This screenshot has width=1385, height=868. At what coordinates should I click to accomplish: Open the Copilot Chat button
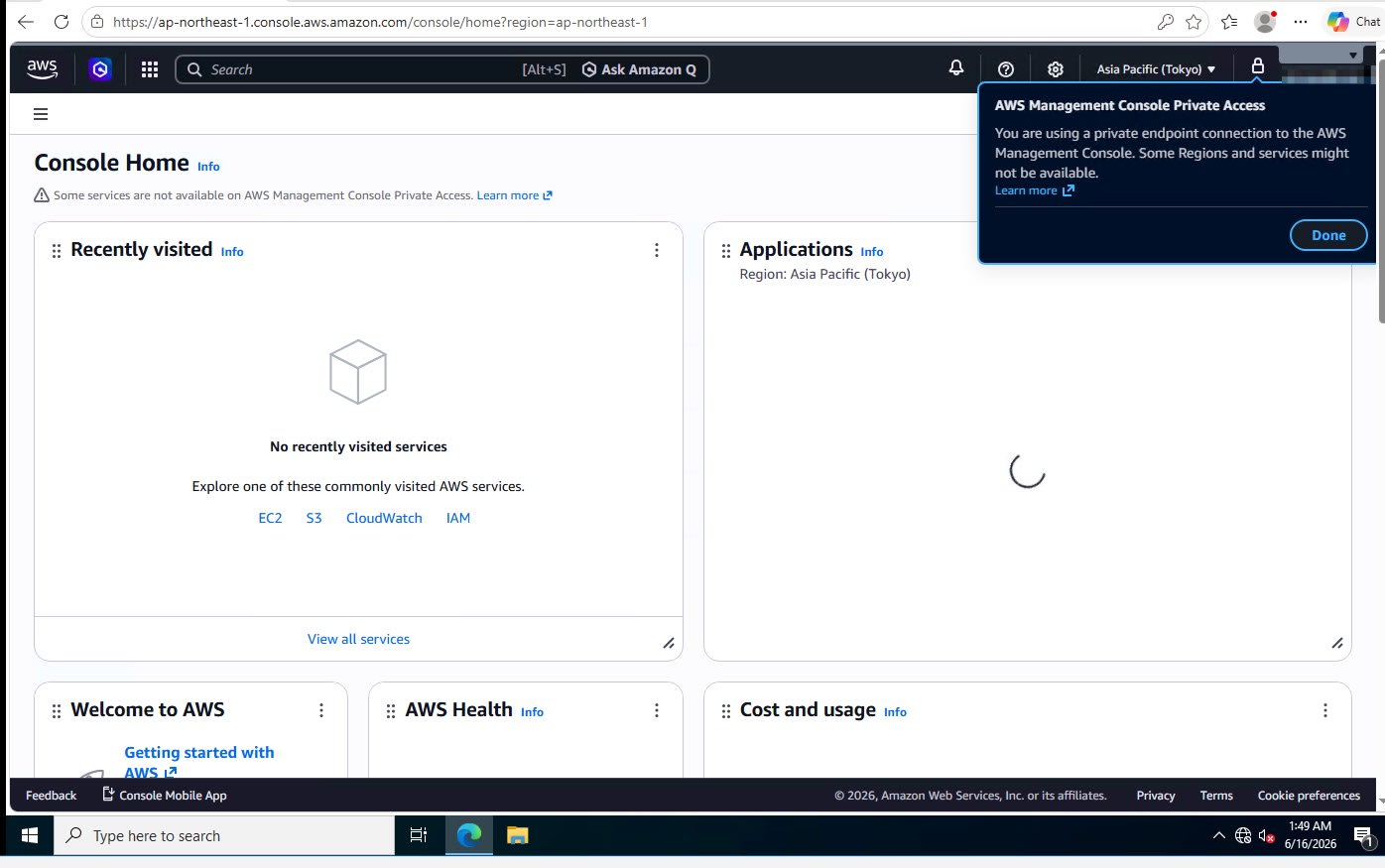click(1354, 22)
